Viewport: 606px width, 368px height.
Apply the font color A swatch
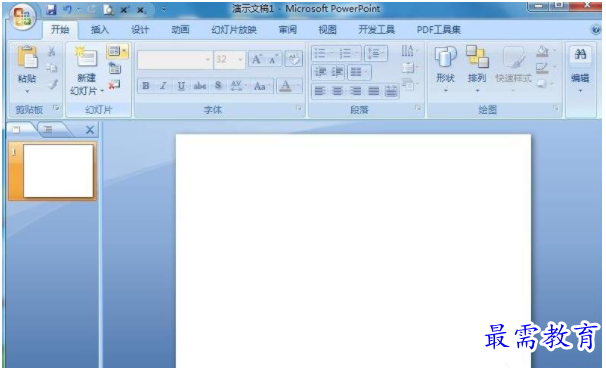(x=285, y=86)
